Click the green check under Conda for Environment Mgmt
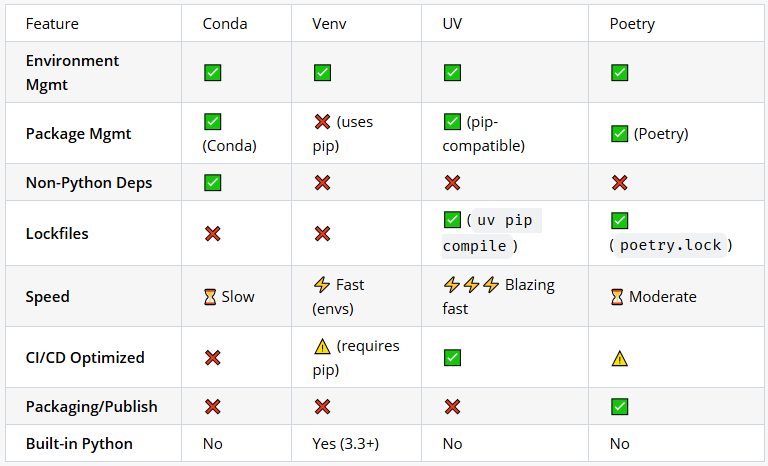Image resolution: width=768 pixels, height=466 pixels. coord(213,73)
